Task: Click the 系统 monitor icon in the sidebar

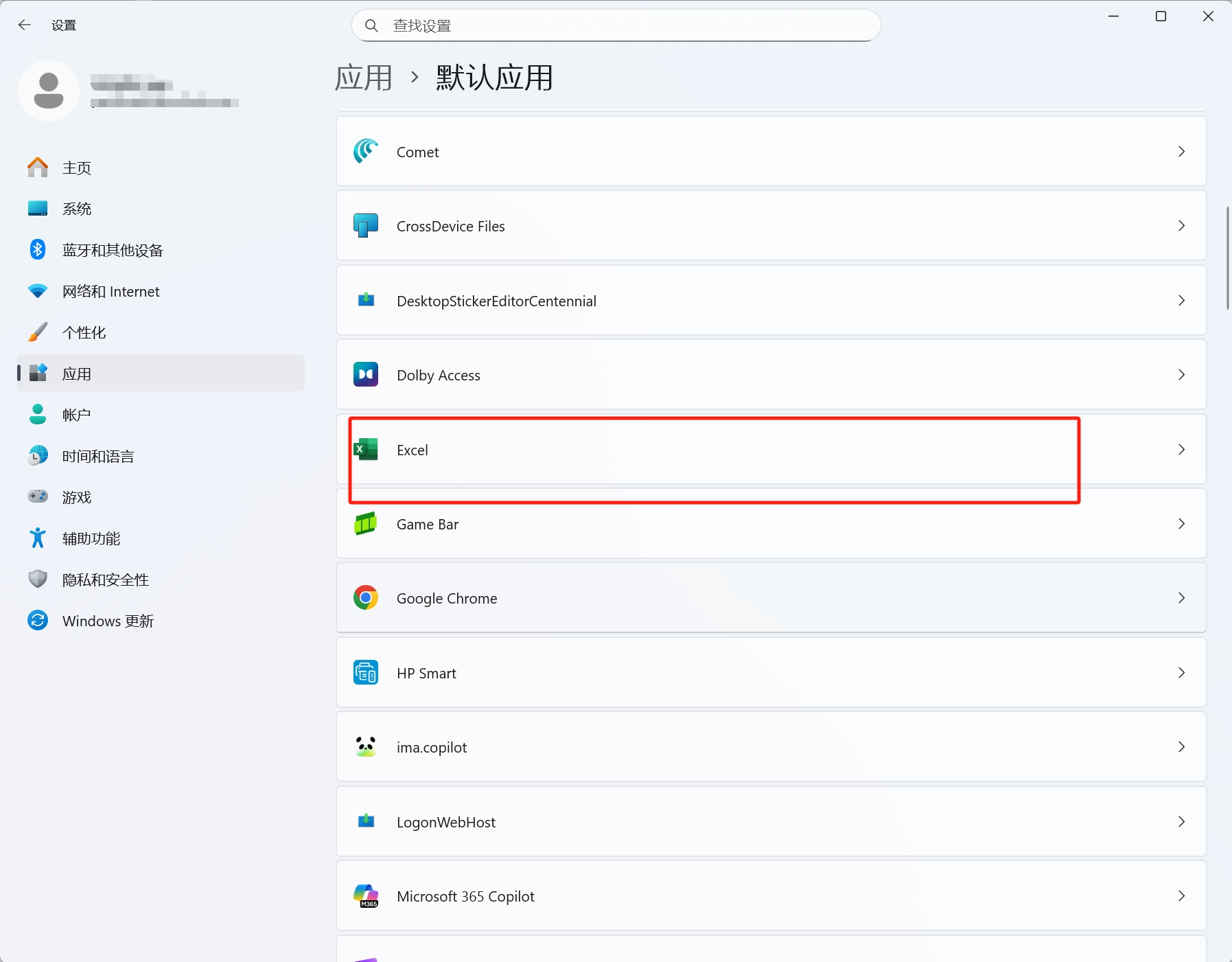Action: tap(38, 208)
